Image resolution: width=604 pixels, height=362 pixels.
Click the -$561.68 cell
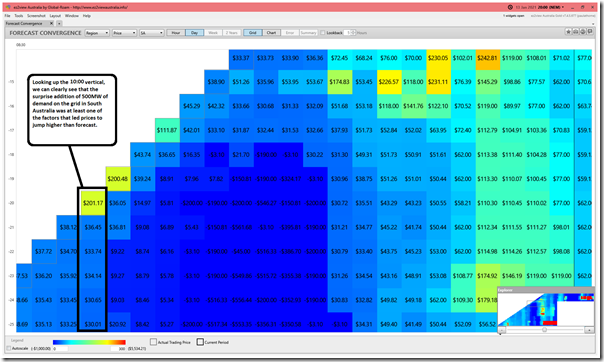pyautogui.click(x=241, y=227)
